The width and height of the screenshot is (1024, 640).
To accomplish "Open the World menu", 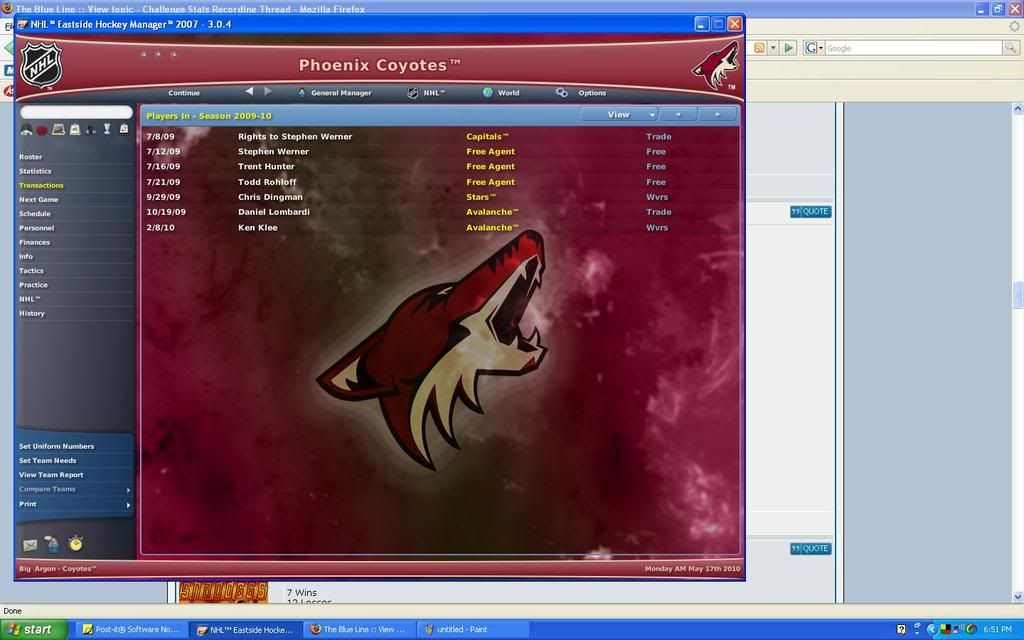I will (509, 93).
